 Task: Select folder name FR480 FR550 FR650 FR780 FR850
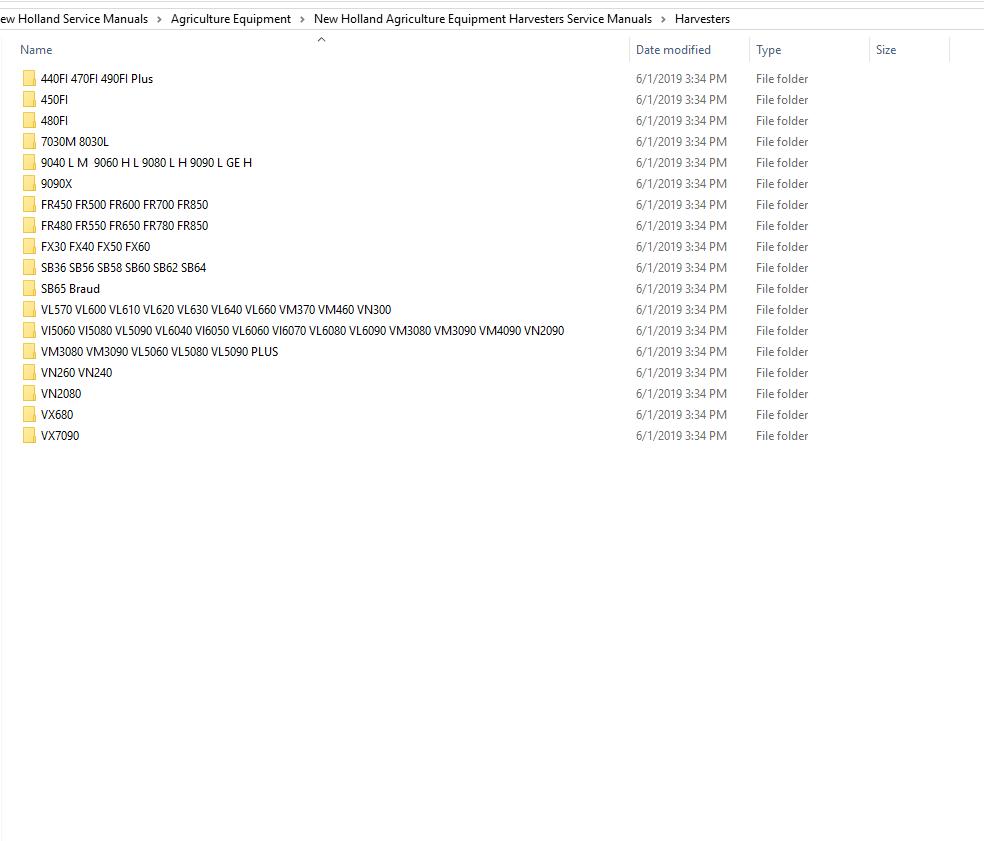point(124,226)
